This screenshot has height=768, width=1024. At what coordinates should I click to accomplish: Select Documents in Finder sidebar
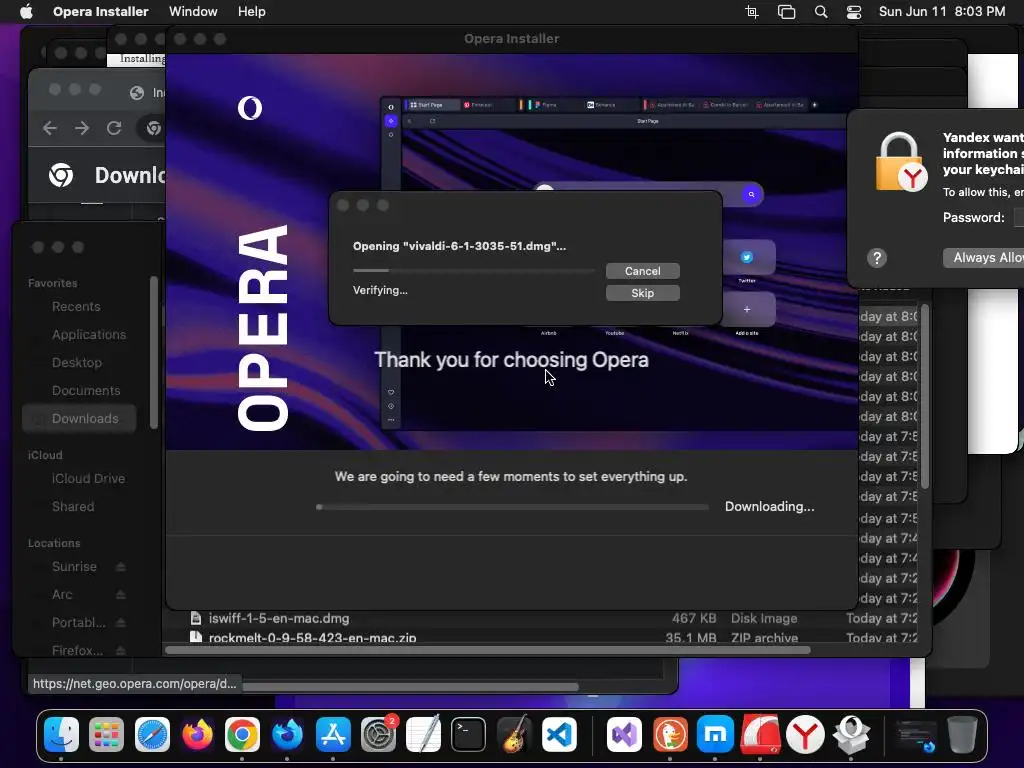point(86,391)
